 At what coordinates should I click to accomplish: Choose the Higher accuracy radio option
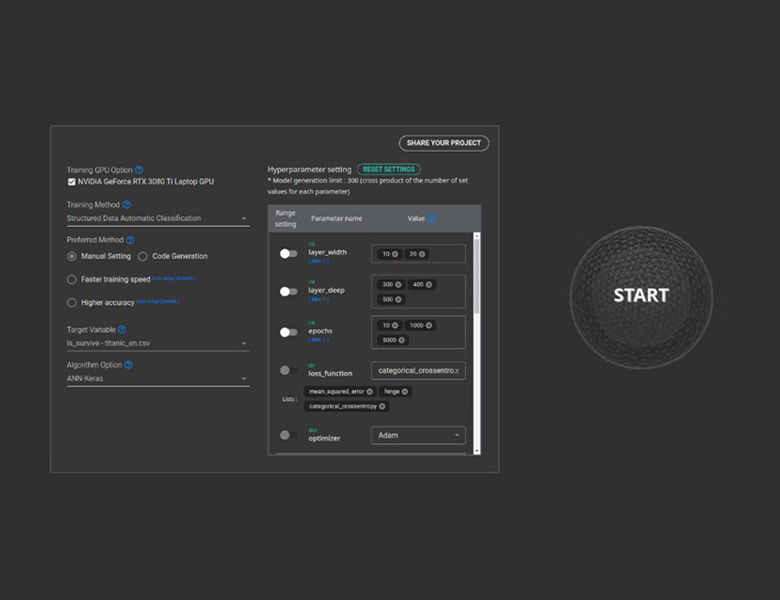coord(71,302)
